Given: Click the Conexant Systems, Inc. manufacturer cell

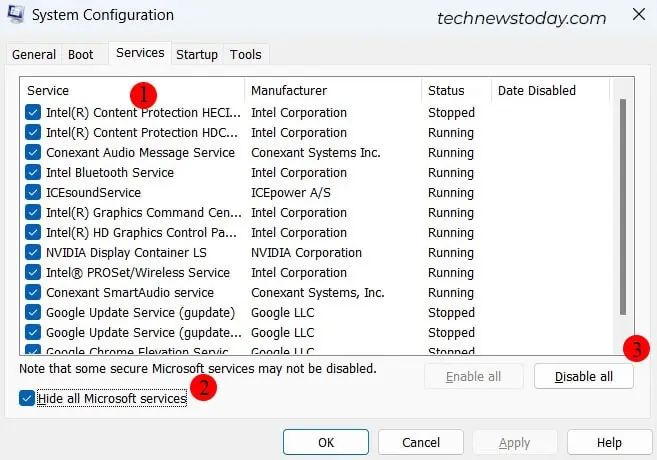Looking at the screenshot, I should (x=318, y=292).
